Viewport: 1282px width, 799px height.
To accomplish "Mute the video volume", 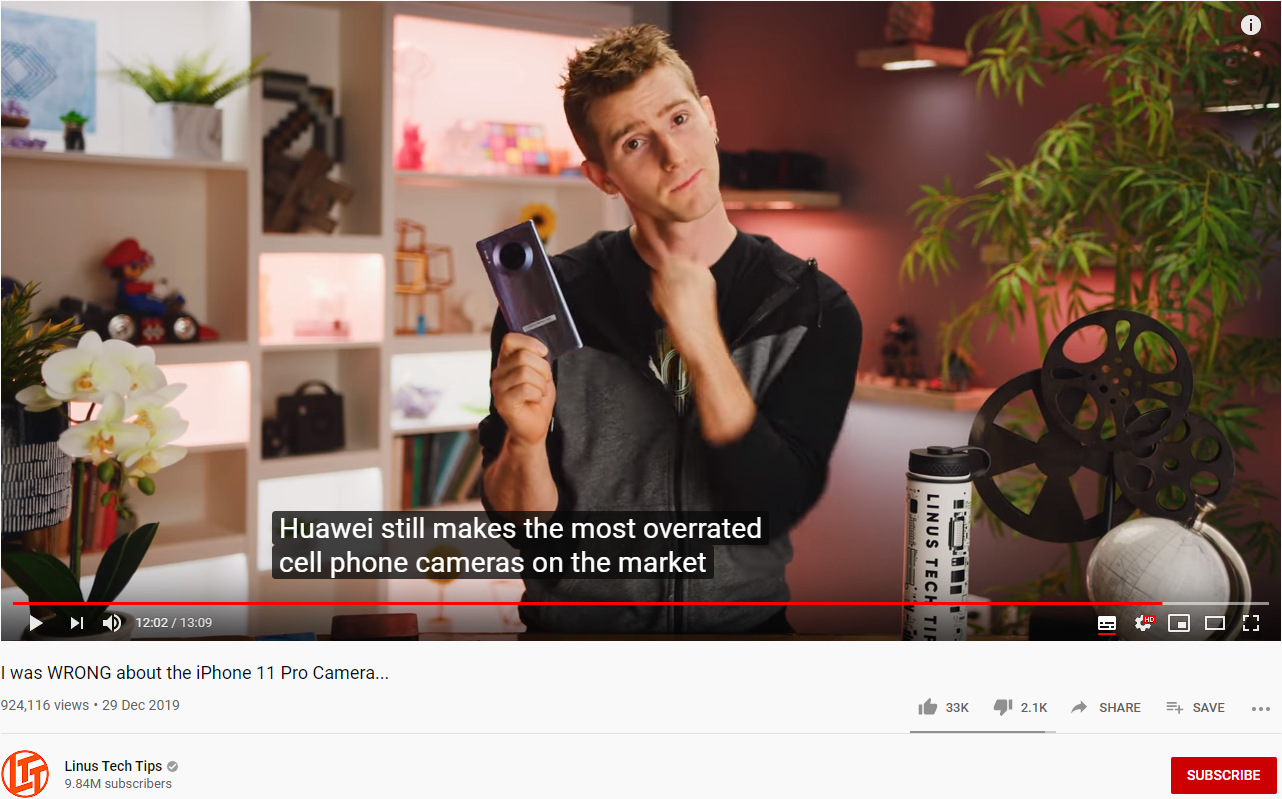I will tap(112, 623).
